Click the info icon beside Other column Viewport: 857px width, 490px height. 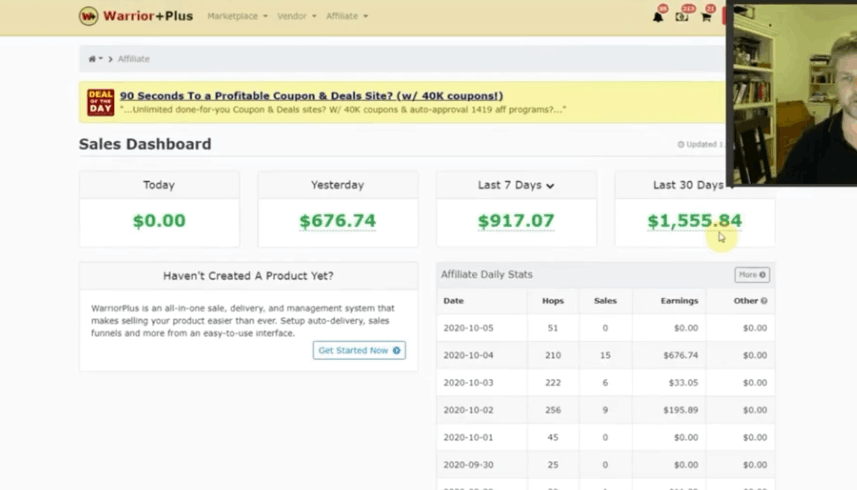tap(764, 300)
